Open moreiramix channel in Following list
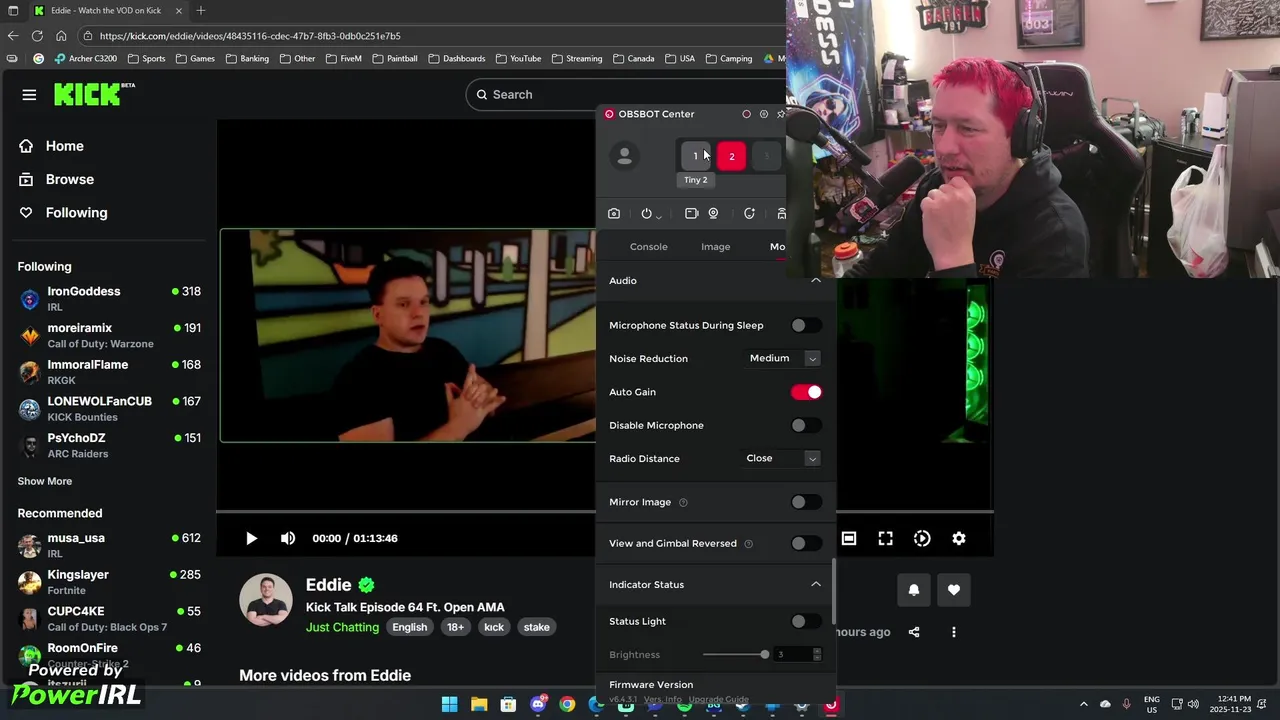 point(109,335)
